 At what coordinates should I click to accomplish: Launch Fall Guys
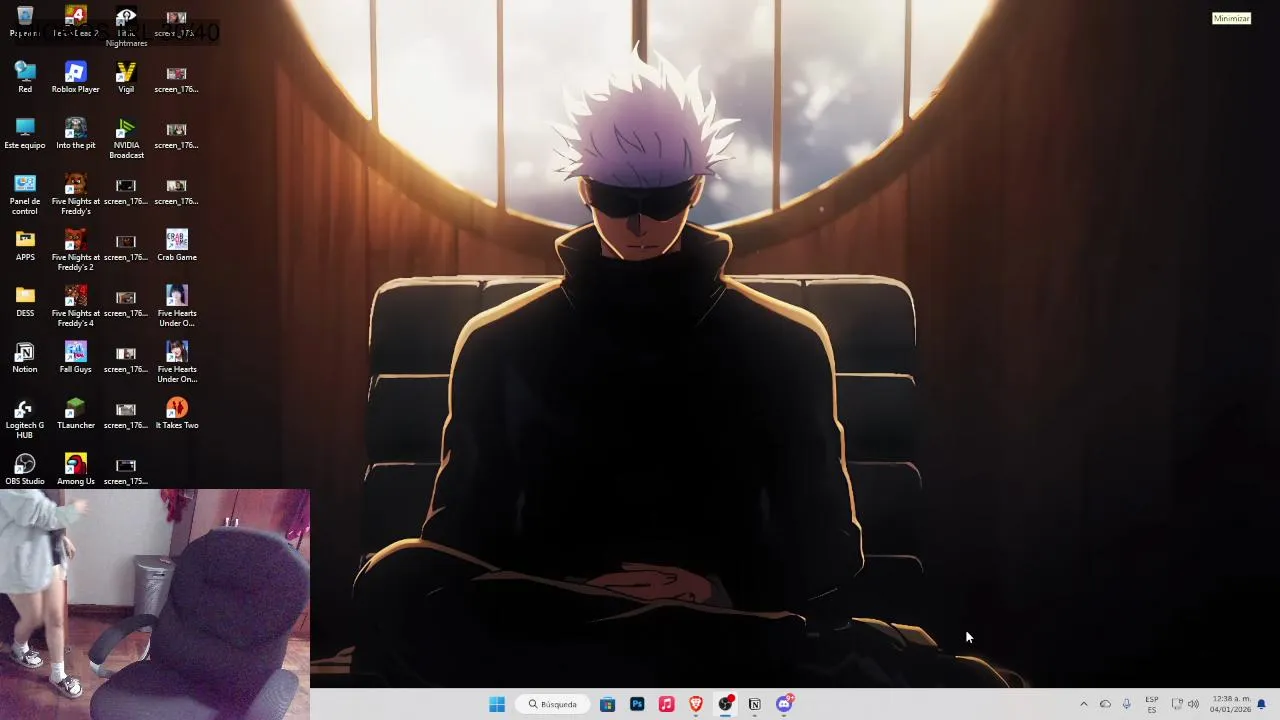point(76,358)
